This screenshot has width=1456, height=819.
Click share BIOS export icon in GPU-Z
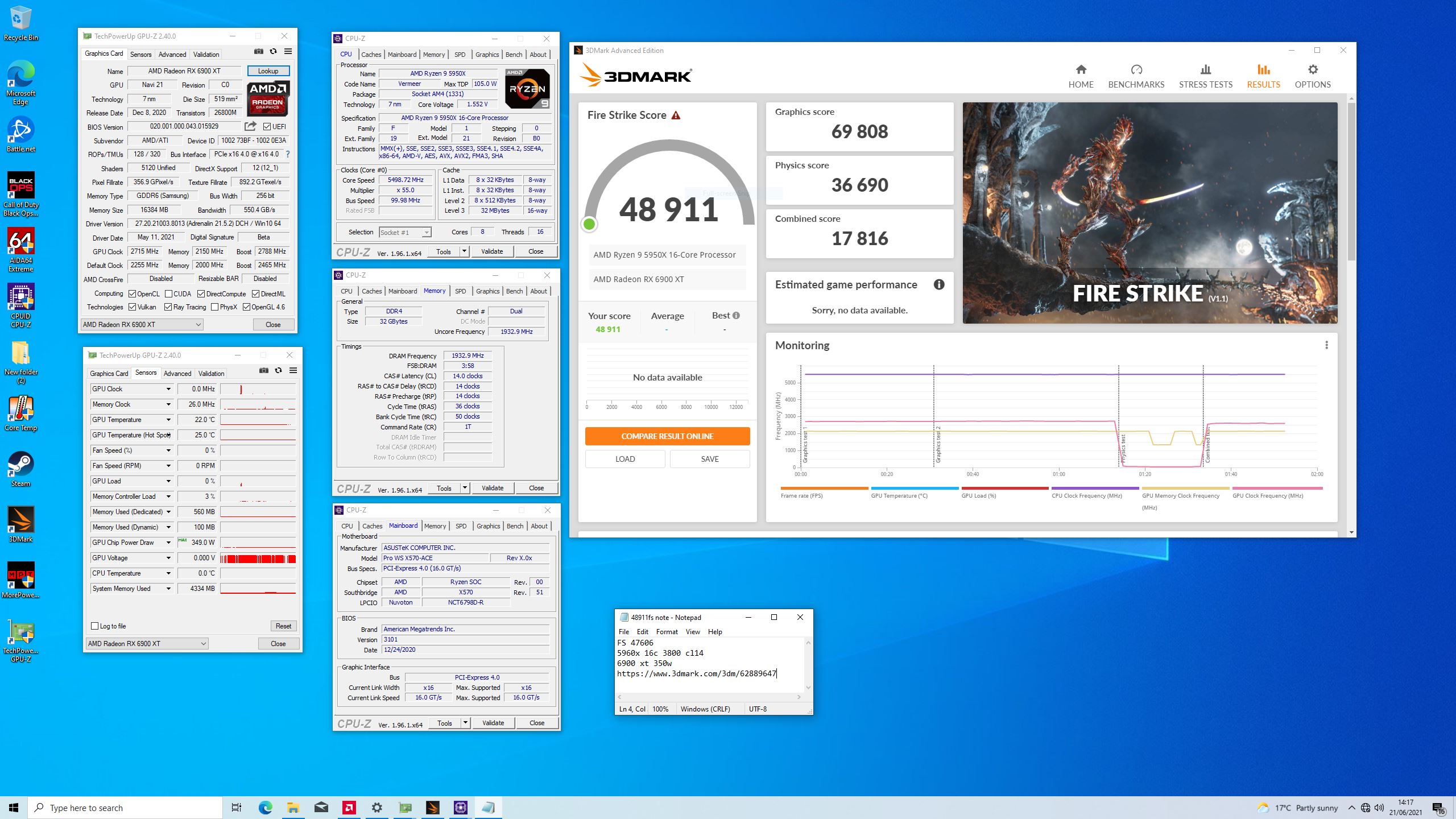point(250,126)
